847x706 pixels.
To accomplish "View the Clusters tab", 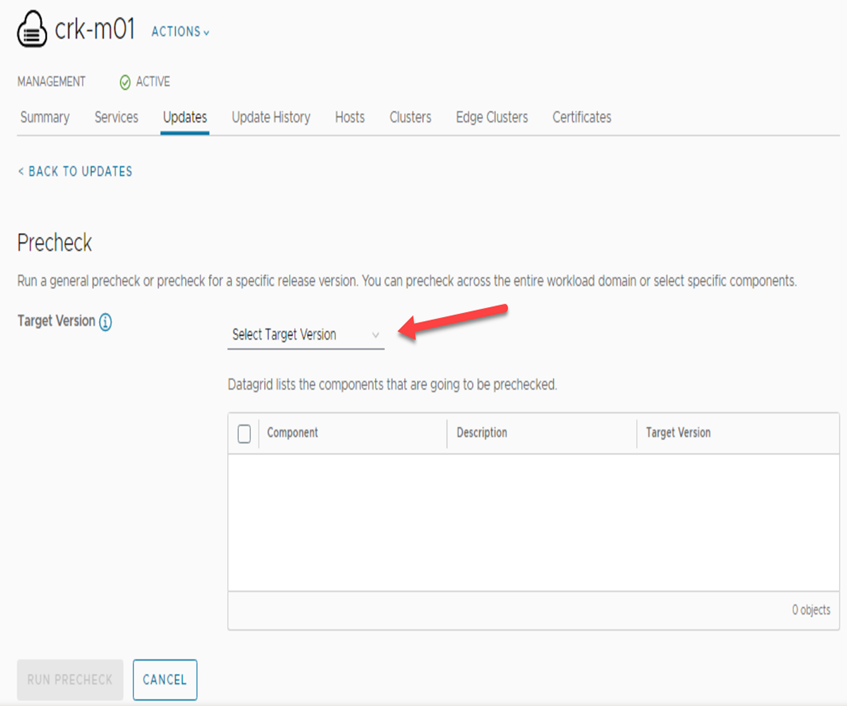I will 410,117.
